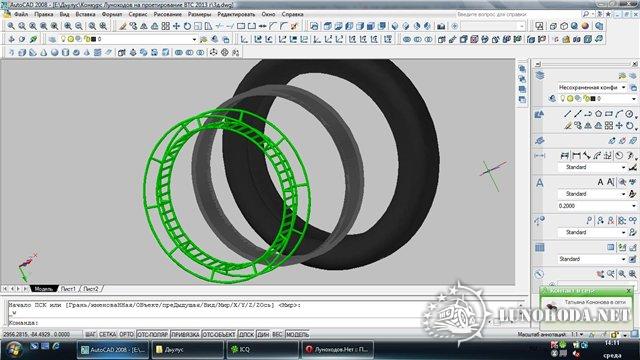Pick the Rectangle tool in dashboard panel
Viewport: 640px width, 360px height.
pos(609,114)
